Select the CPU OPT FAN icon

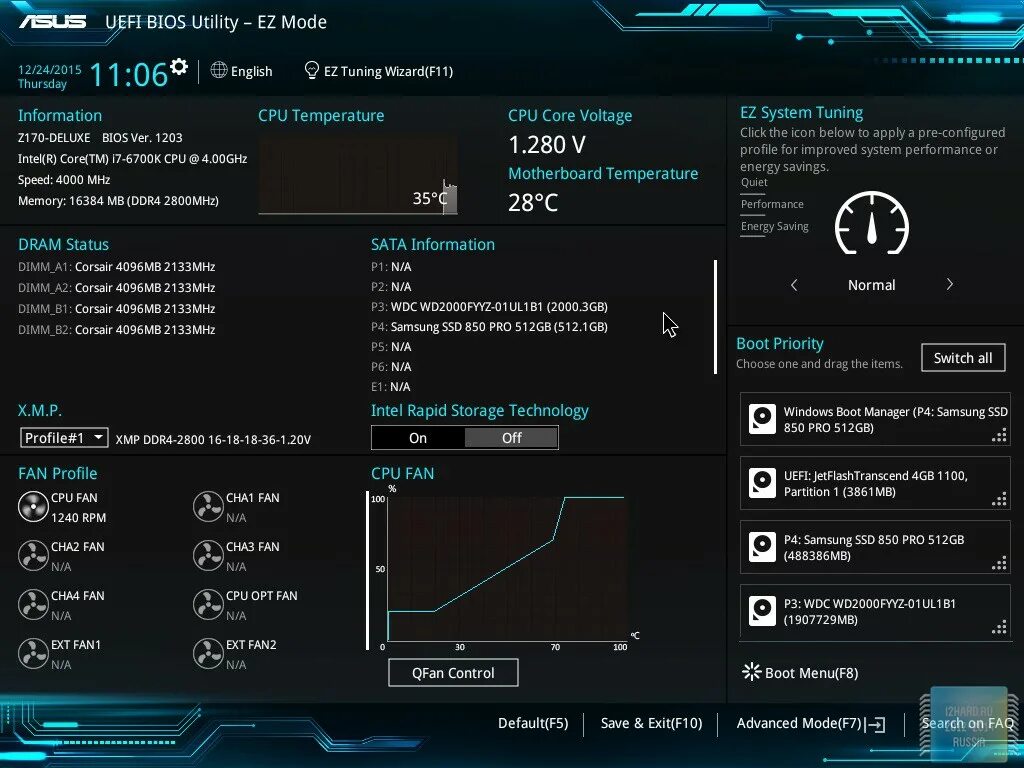tap(208, 604)
